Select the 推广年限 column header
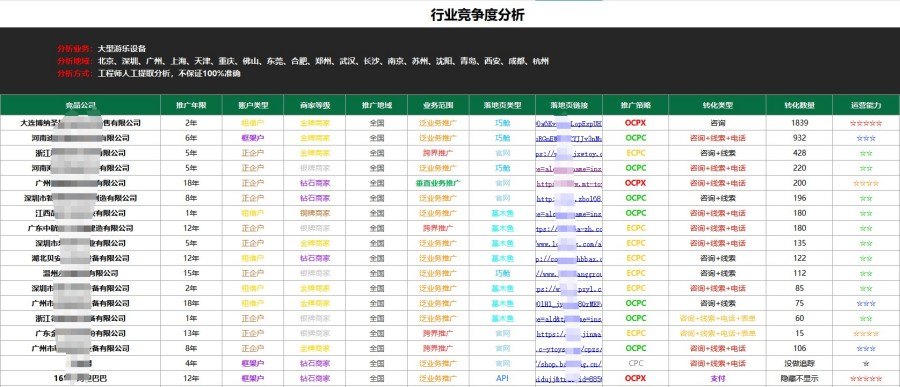The image size is (900, 387). pos(191,106)
